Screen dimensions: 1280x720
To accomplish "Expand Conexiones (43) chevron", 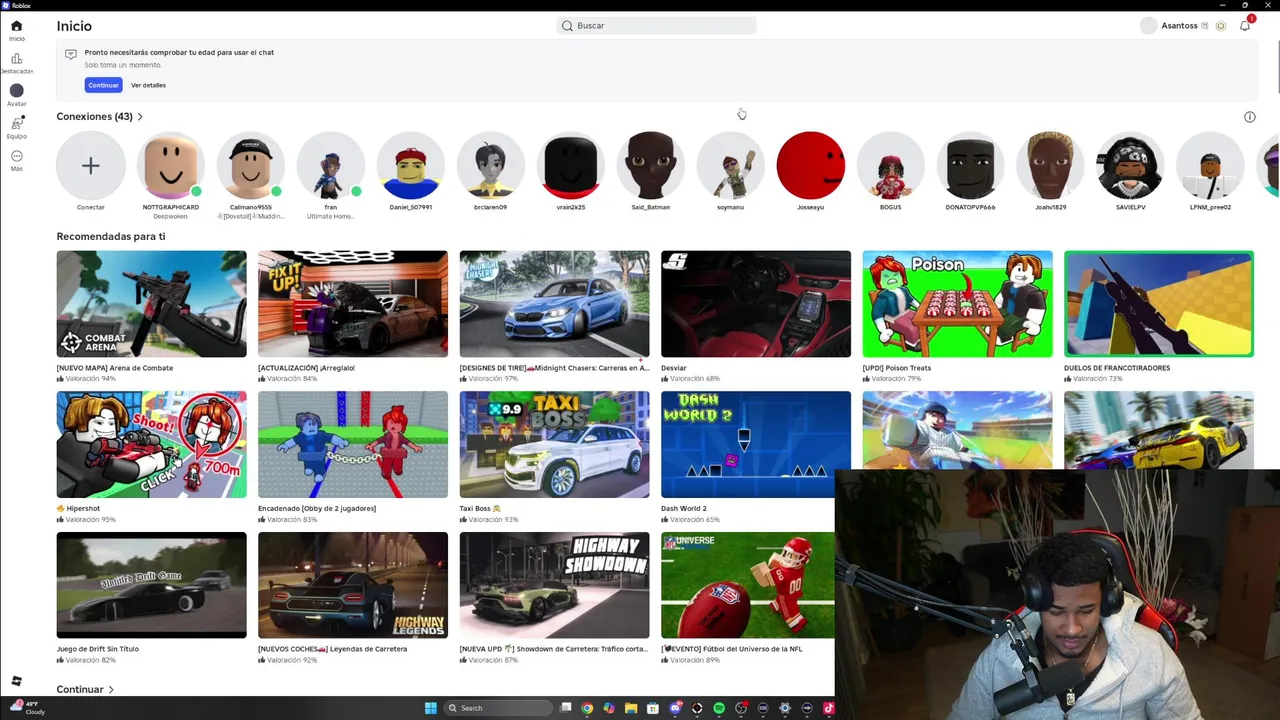I will (140, 117).
